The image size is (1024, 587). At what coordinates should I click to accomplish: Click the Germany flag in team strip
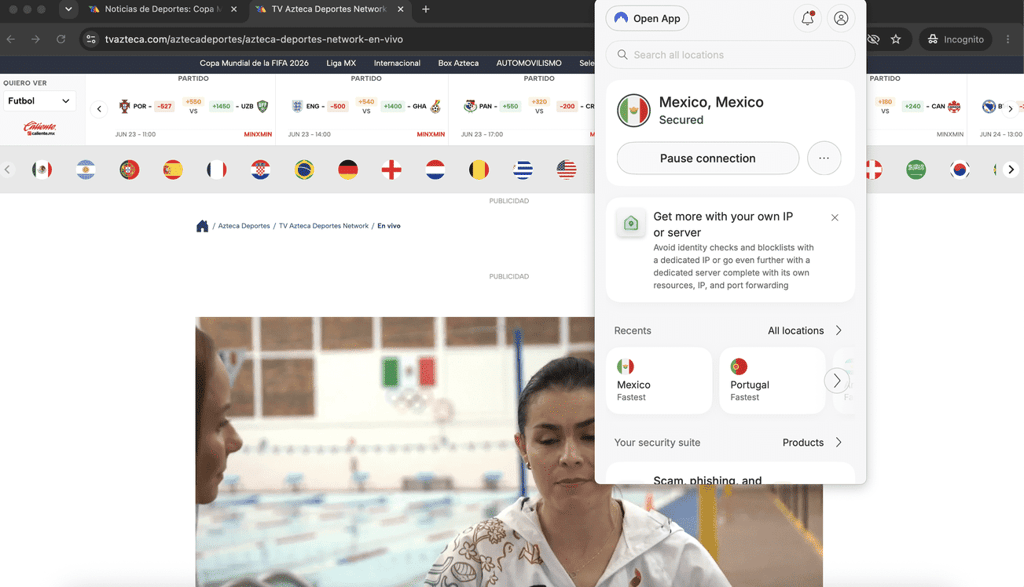pyautogui.click(x=348, y=170)
